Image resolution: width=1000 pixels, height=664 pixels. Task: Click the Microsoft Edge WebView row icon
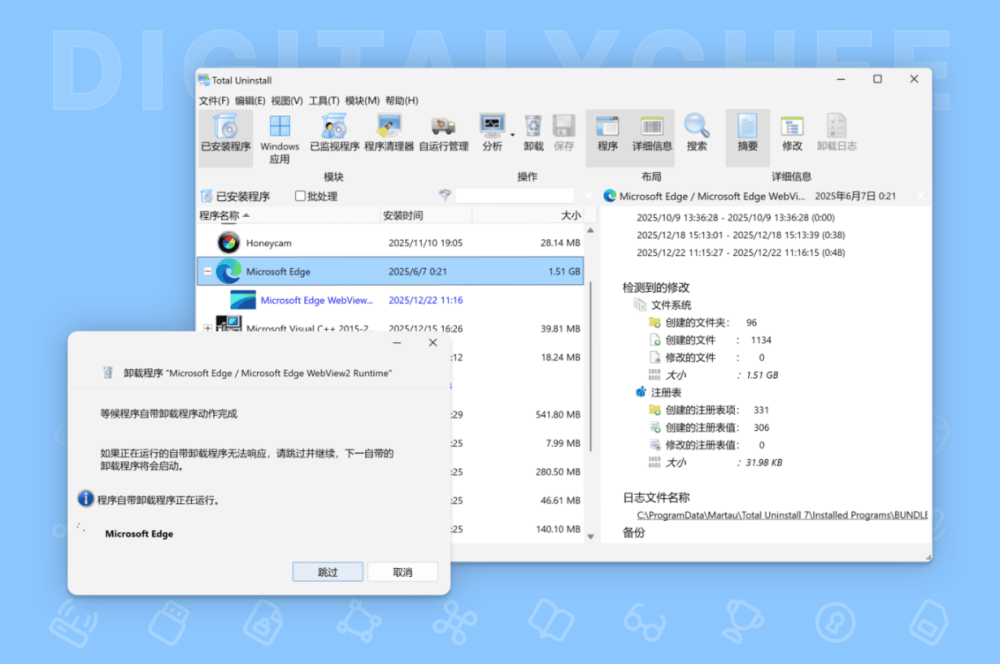point(243,300)
